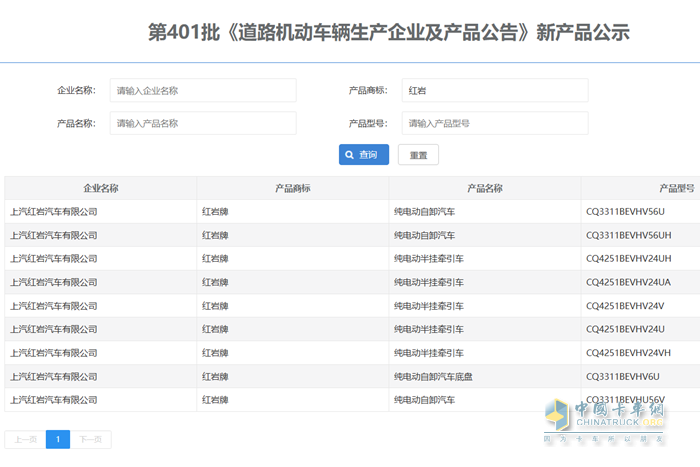Viewport: 700px width, 467px height.
Task: Click the 产品商标 column header
Action: pyautogui.click(x=293, y=188)
